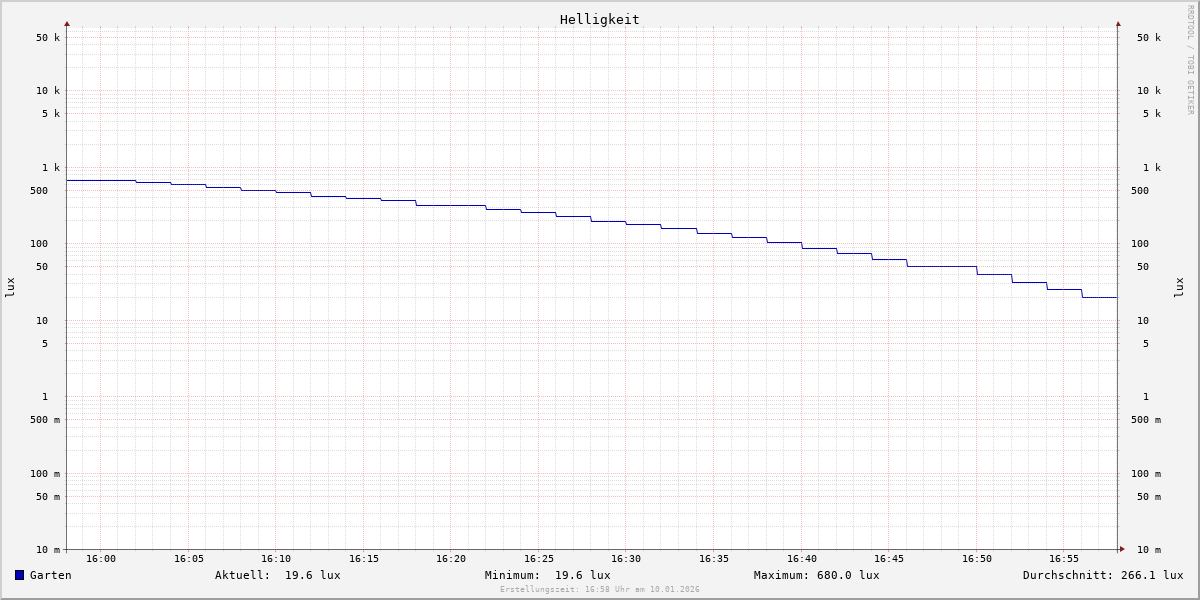Click the Maximum 680.0 lux statistic
Image resolution: width=1200 pixels, height=600 pixels.
coord(816,575)
